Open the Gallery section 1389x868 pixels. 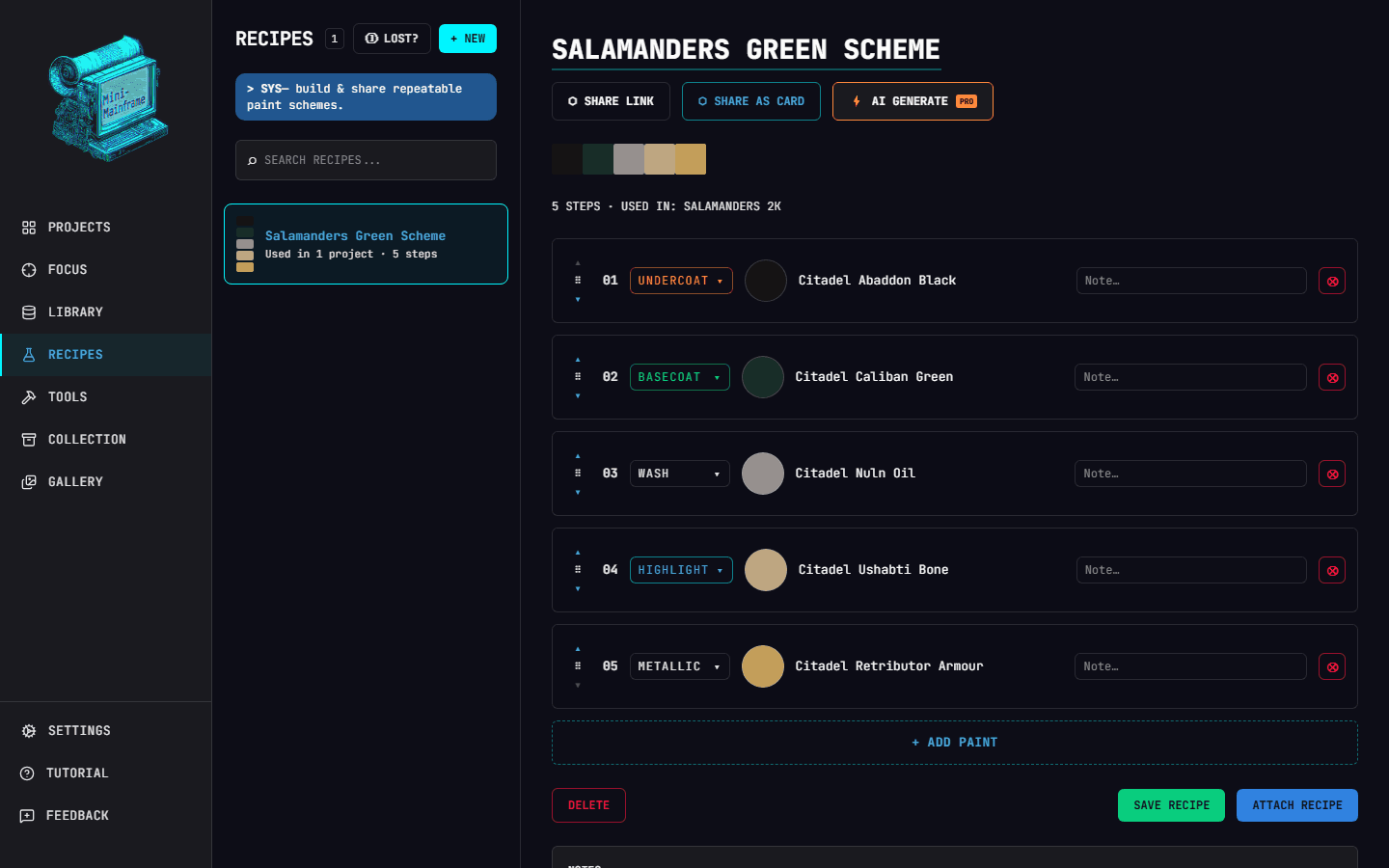[x=106, y=482]
